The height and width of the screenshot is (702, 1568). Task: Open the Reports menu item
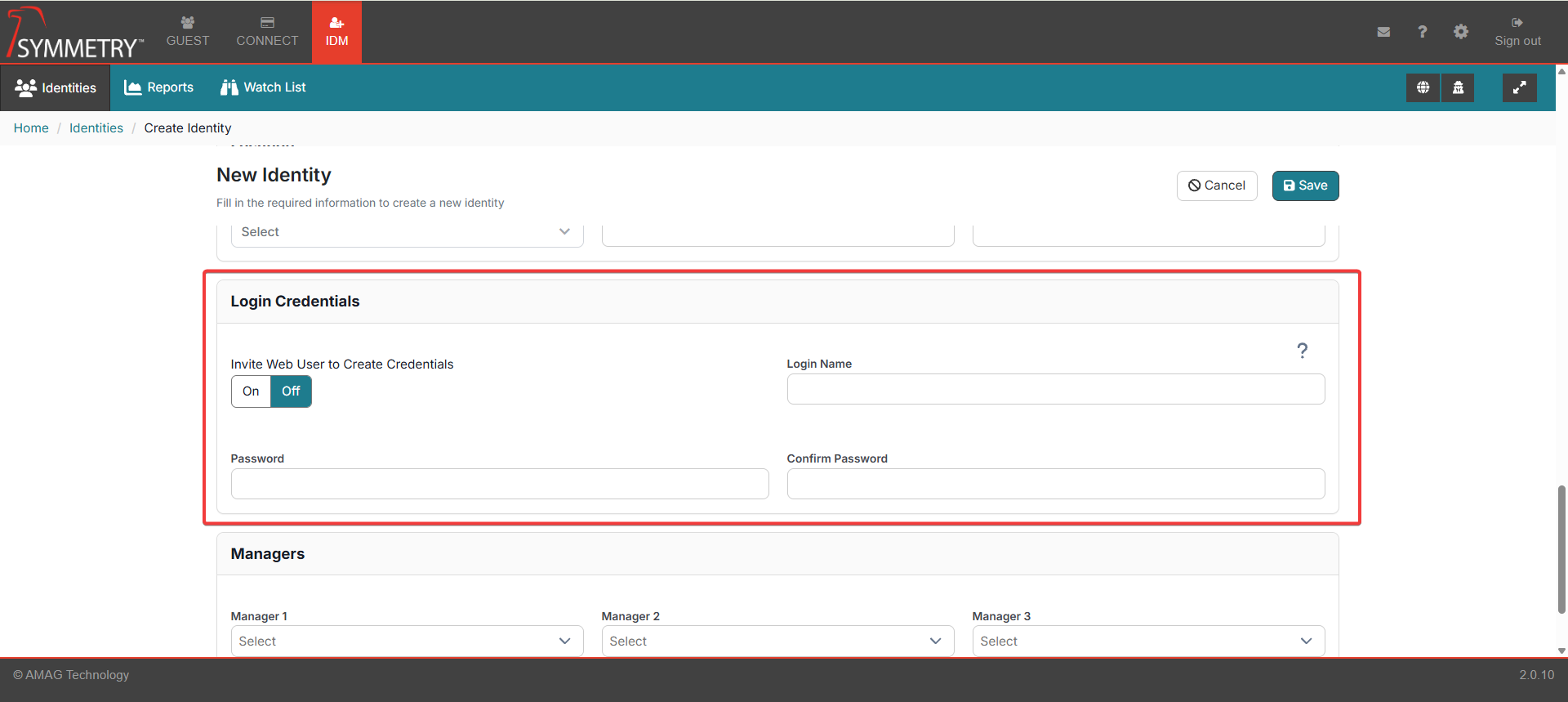pyautogui.click(x=159, y=87)
